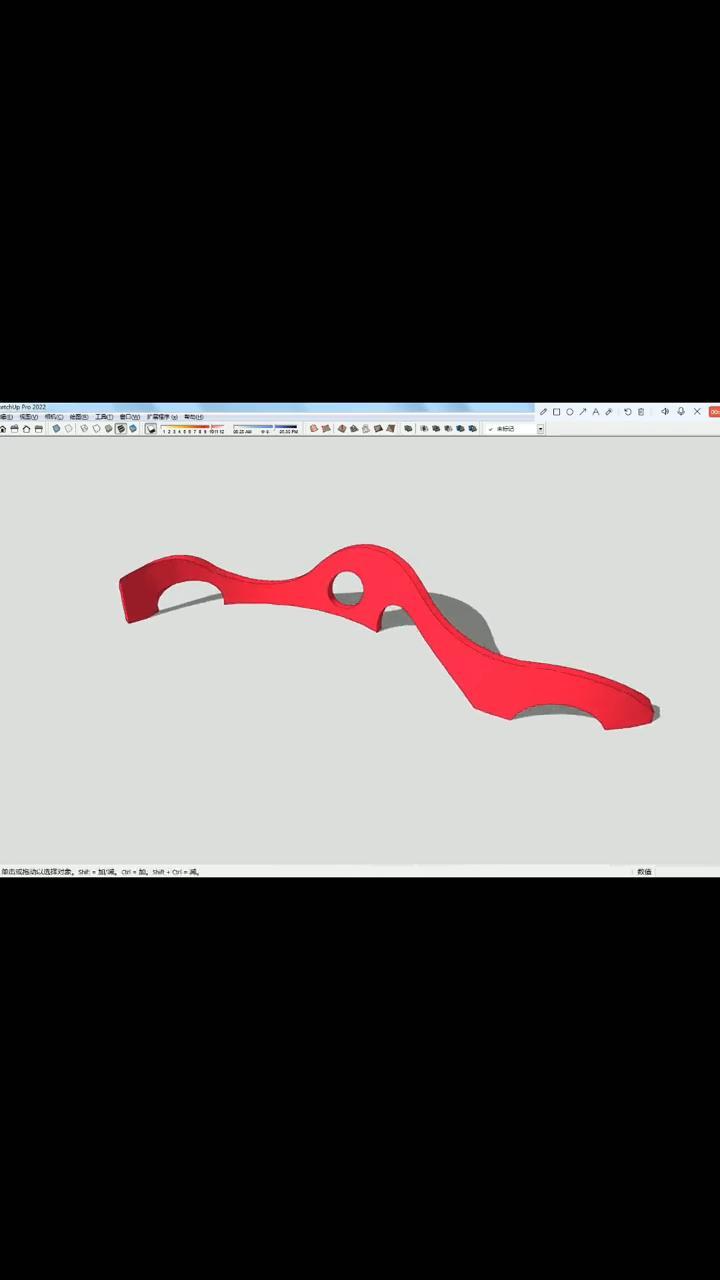Viewport: 720px width, 1280px height.
Task: Close the annotation toolbar with X
Action: [697, 412]
